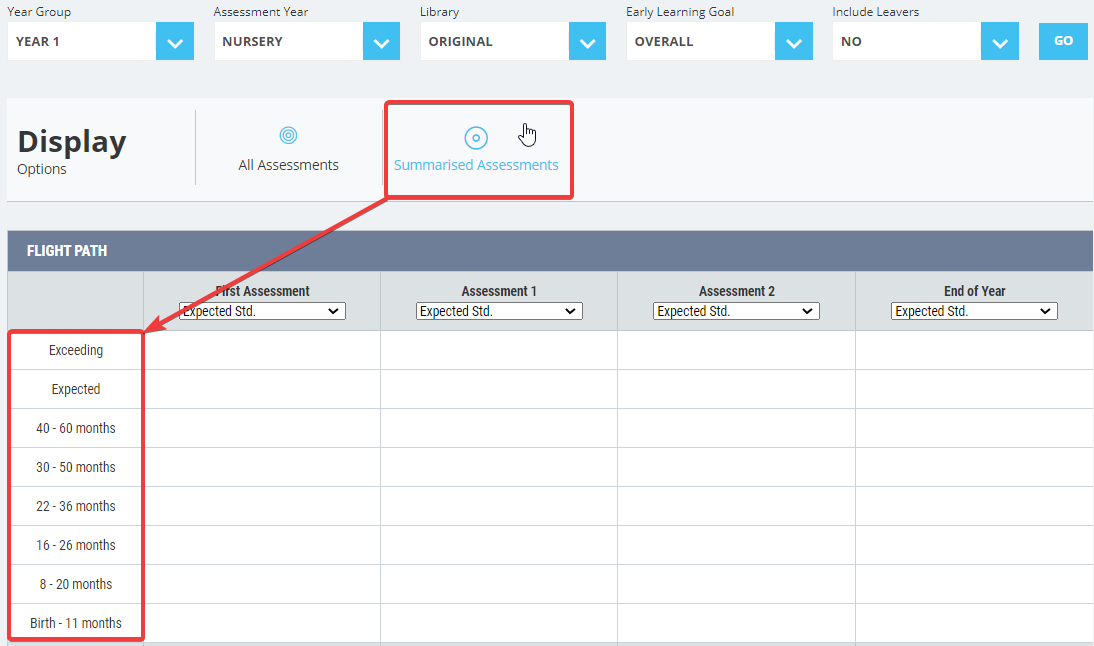This screenshot has height=646, width=1094.
Task: Open the Early Learning Goal dropdown arrow
Action: pos(793,41)
